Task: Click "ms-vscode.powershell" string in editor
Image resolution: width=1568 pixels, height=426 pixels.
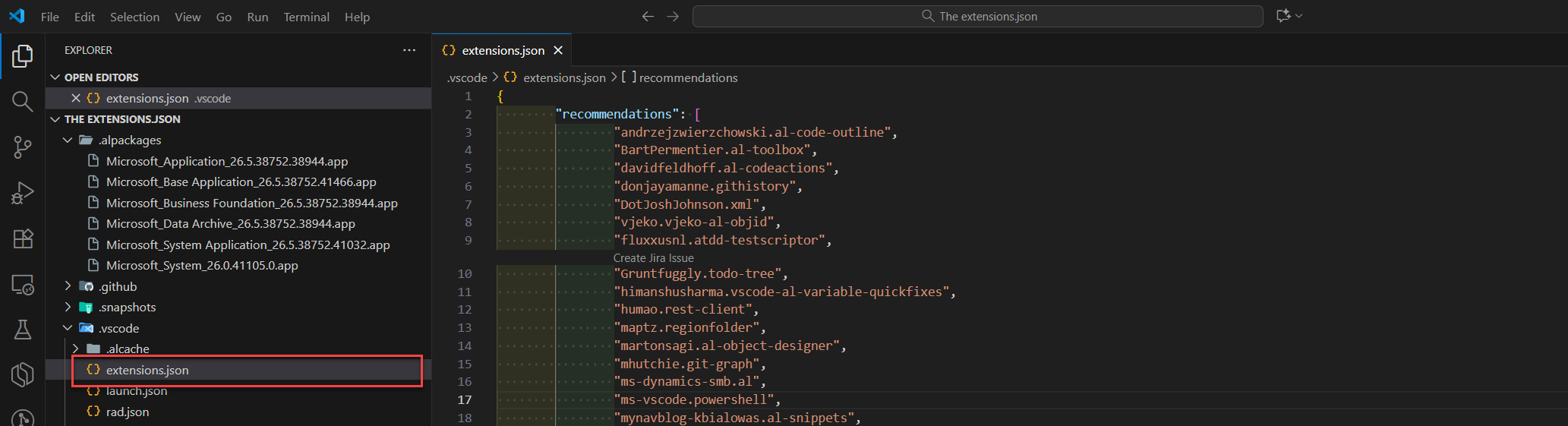Action: (693, 399)
